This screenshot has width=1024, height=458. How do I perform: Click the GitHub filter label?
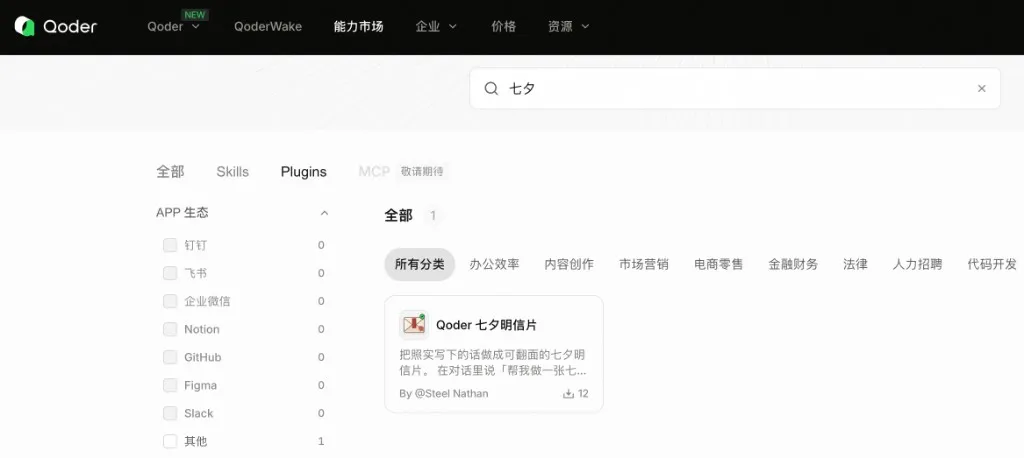202,357
